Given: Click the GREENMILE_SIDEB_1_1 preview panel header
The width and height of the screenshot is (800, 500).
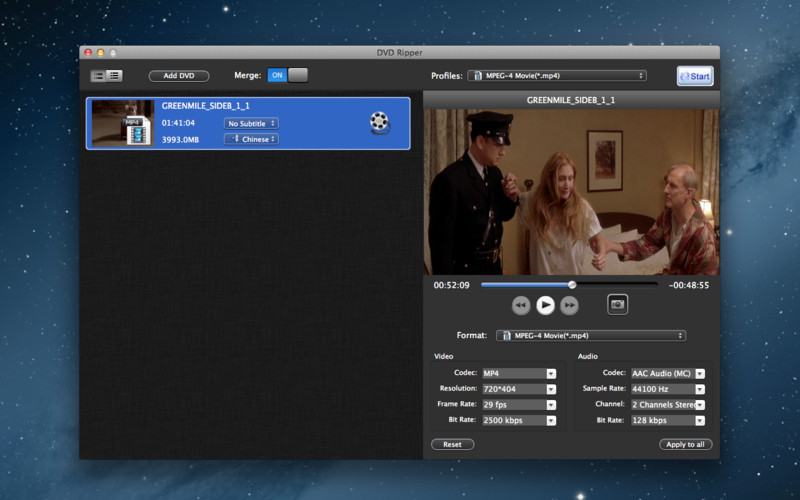Looking at the screenshot, I should 571,100.
